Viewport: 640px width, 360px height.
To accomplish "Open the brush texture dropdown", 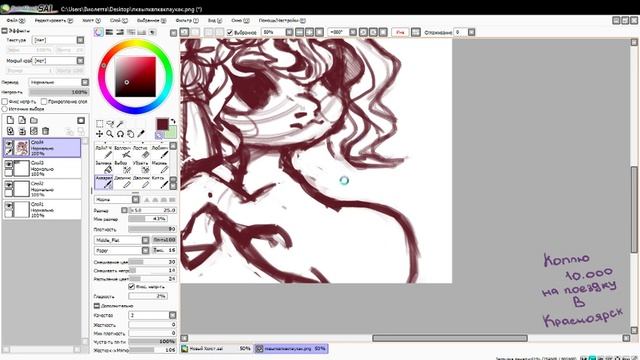I will click(145, 250).
